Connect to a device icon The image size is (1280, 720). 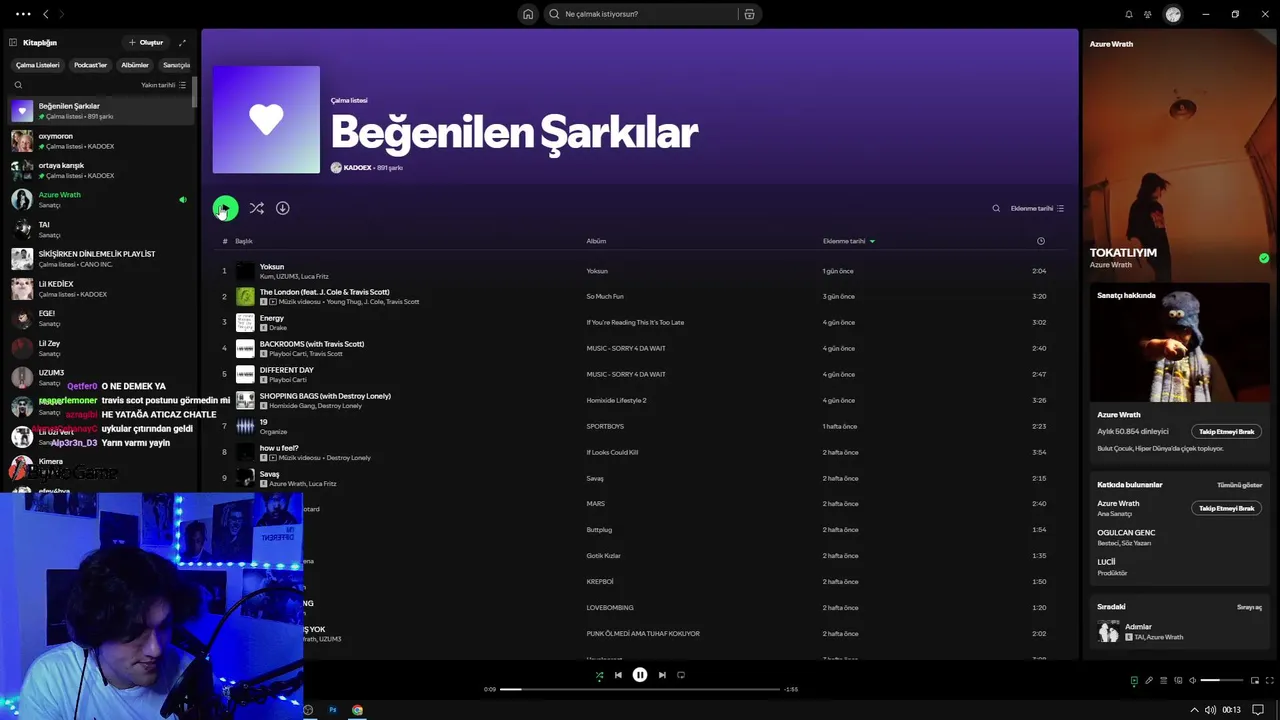[x=1178, y=681]
